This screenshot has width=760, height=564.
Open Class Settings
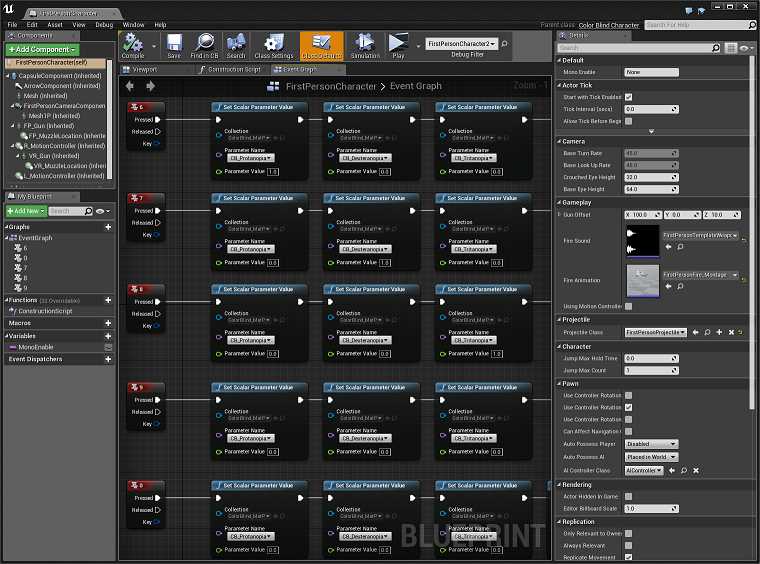pyautogui.click(x=274, y=46)
